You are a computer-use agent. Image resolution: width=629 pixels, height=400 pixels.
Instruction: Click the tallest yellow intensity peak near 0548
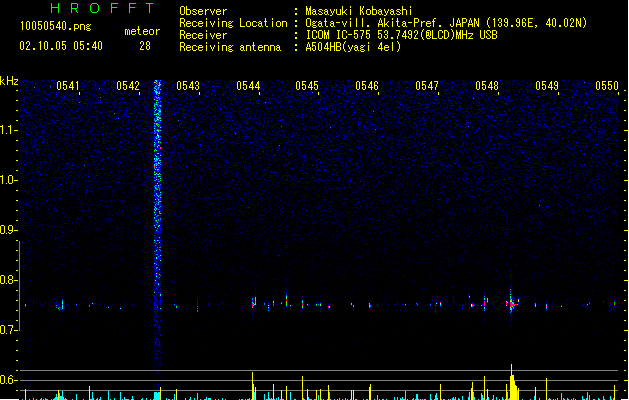click(x=512, y=383)
